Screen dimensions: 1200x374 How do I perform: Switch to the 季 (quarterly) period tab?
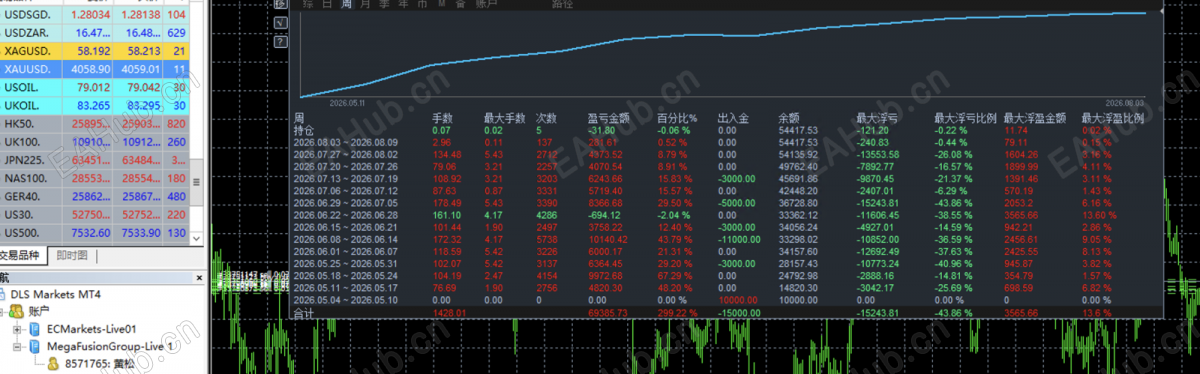(x=383, y=5)
